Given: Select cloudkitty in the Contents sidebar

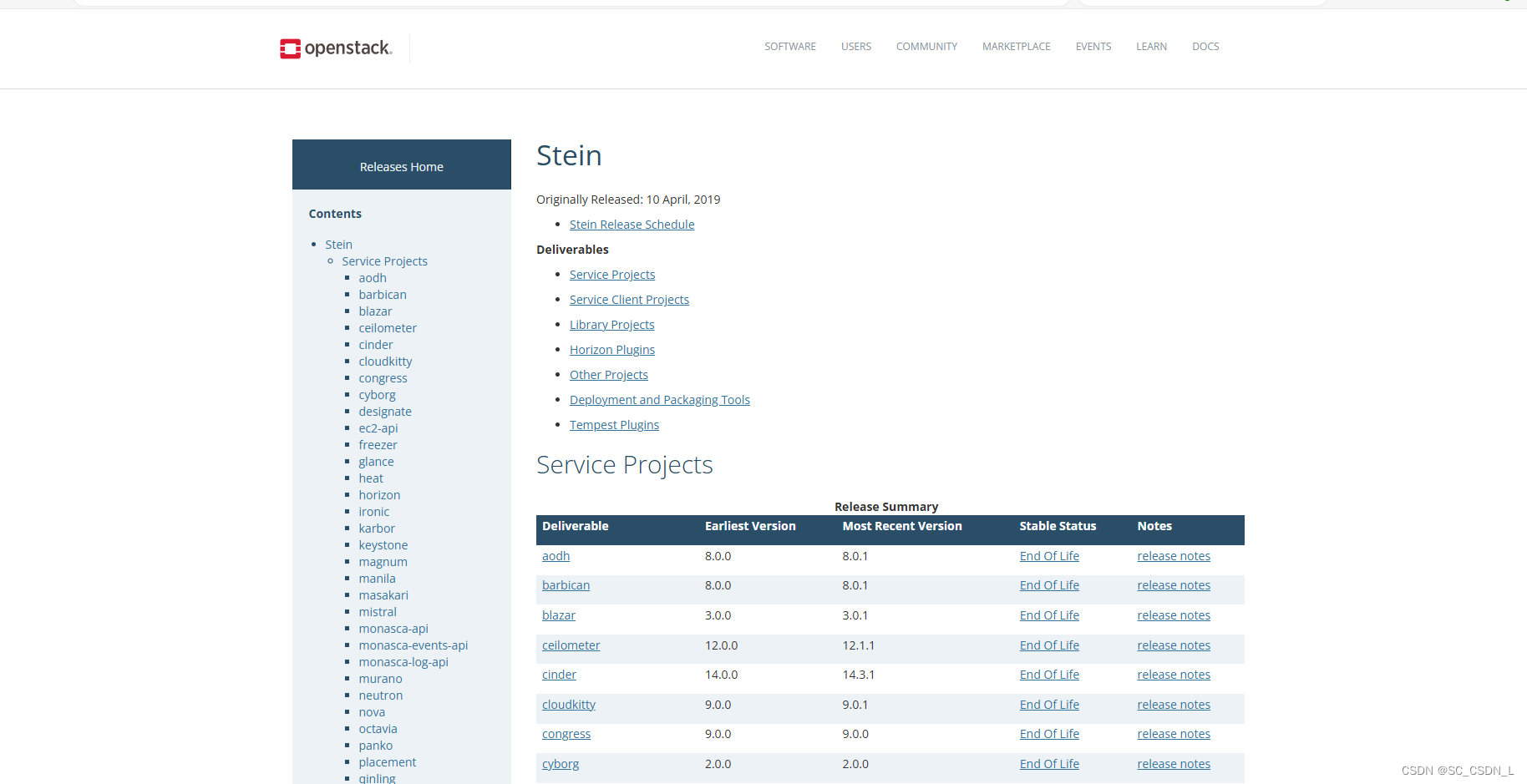Looking at the screenshot, I should (x=385, y=362).
